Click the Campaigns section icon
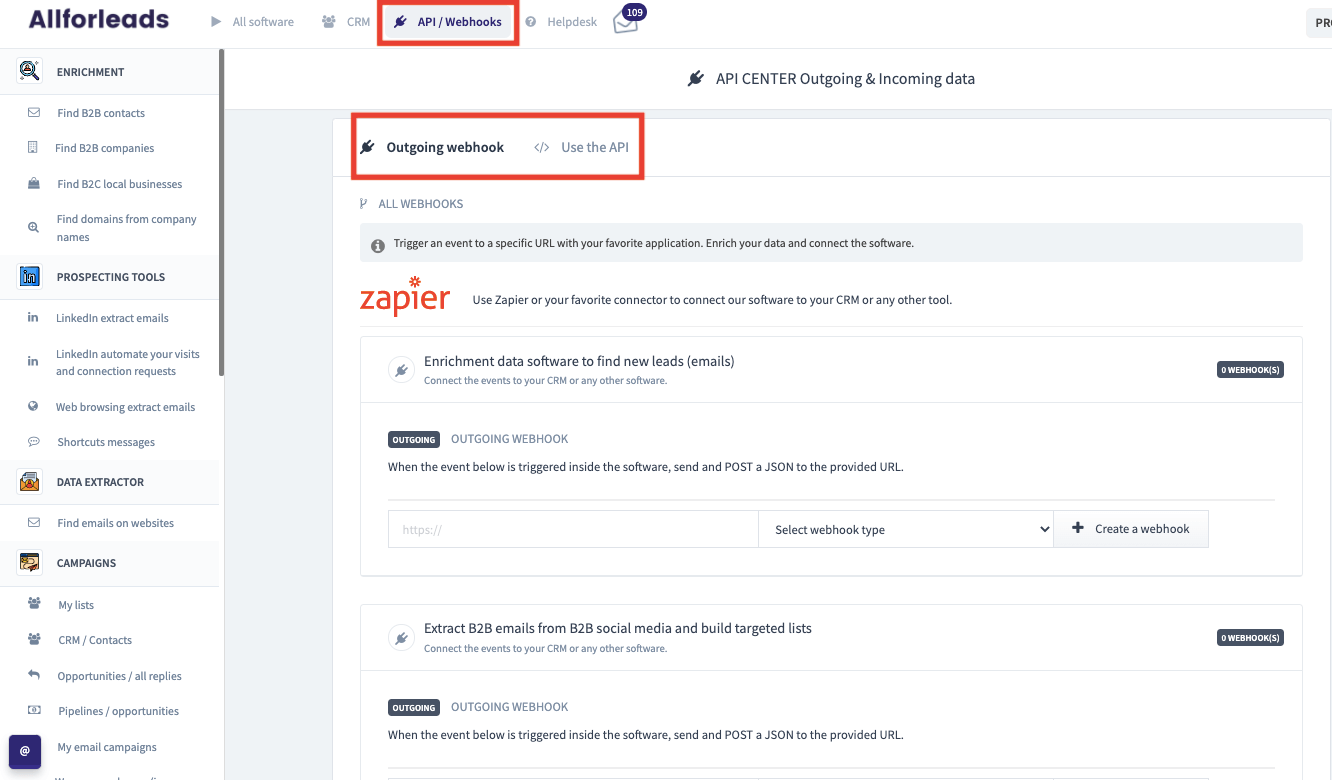The height and width of the screenshot is (780, 1332). click(x=30, y=562)
